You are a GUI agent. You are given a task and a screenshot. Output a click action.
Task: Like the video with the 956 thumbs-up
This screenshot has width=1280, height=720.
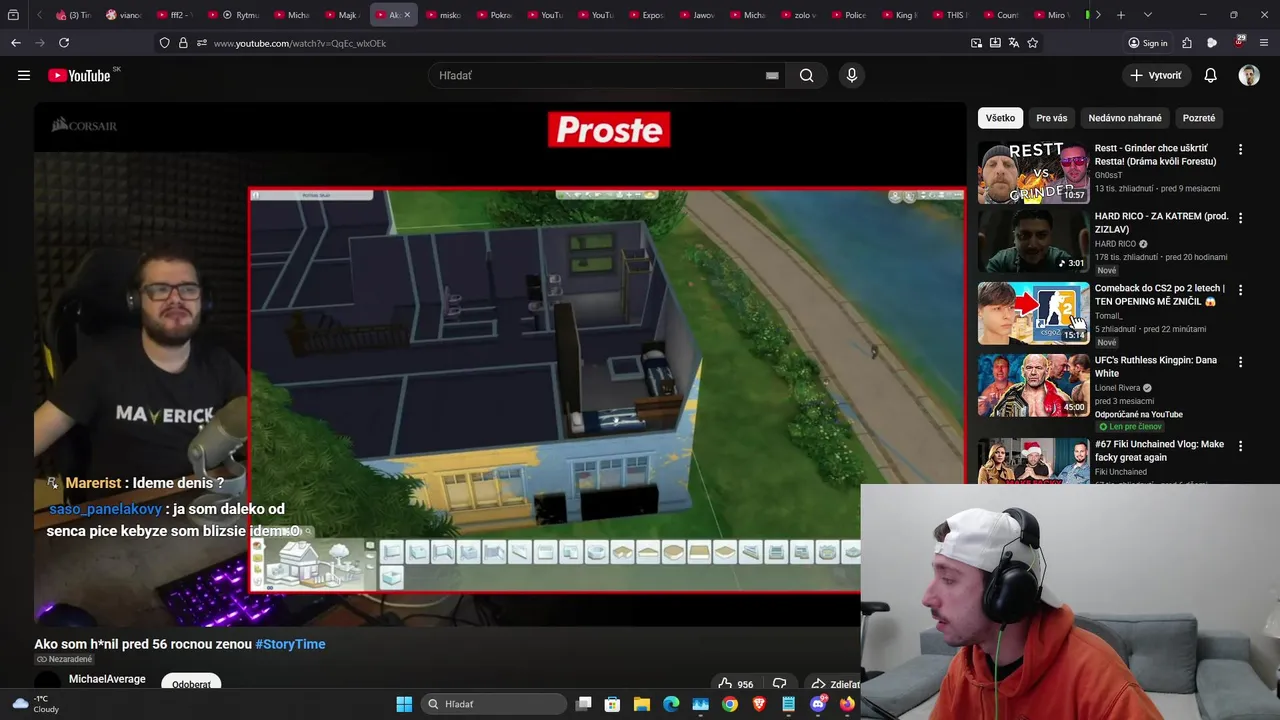(736, 684)
